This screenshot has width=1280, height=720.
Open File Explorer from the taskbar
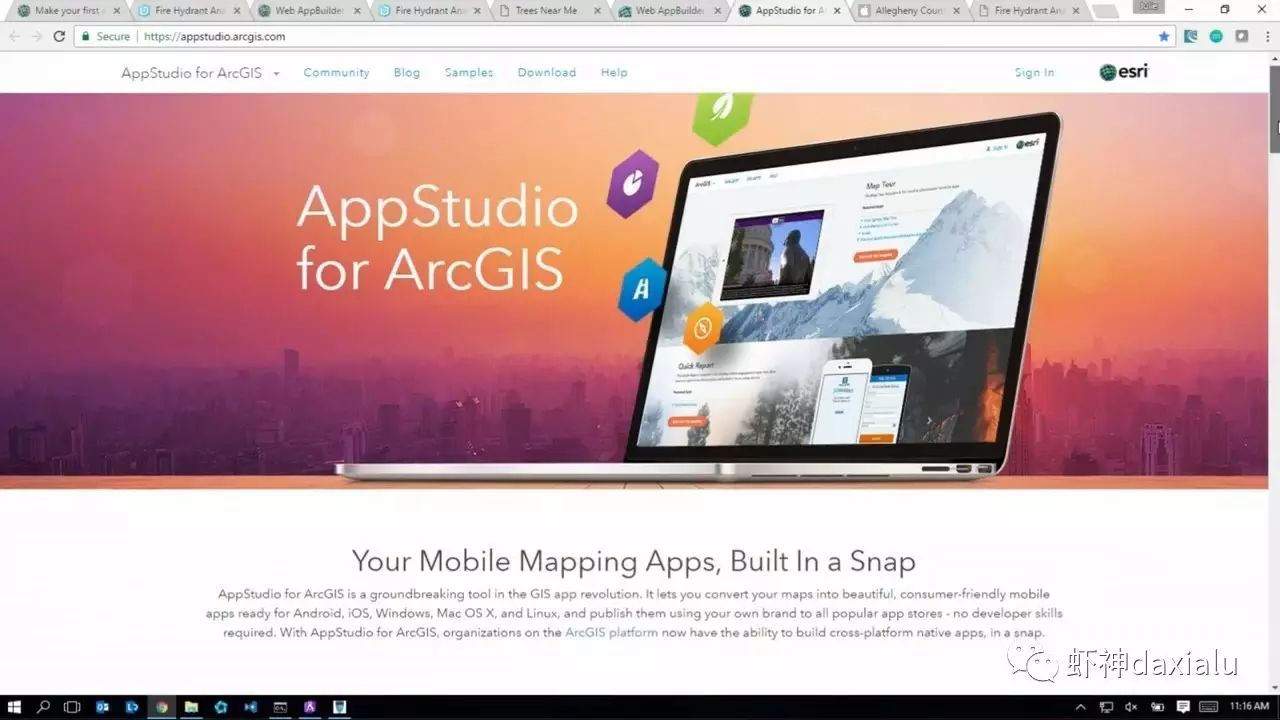point(191,707)
